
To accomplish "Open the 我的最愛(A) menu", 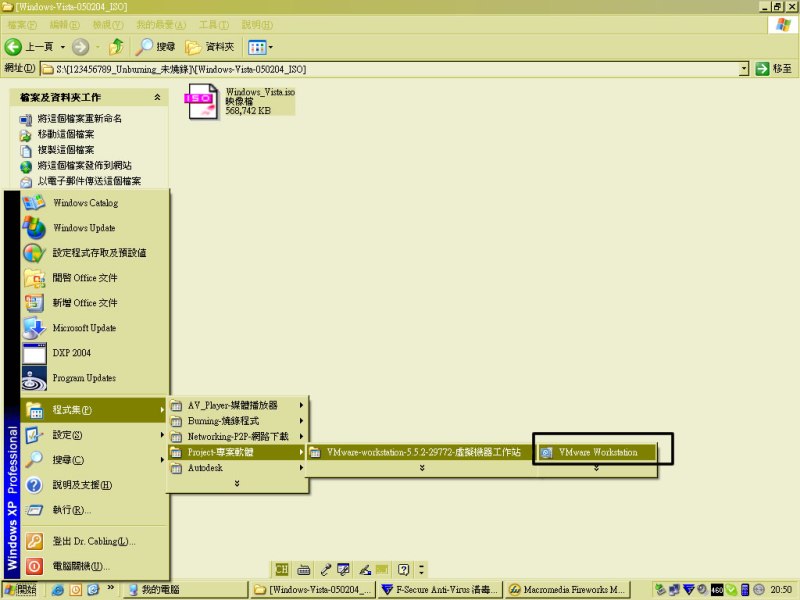I will click(x=161, y=24).
